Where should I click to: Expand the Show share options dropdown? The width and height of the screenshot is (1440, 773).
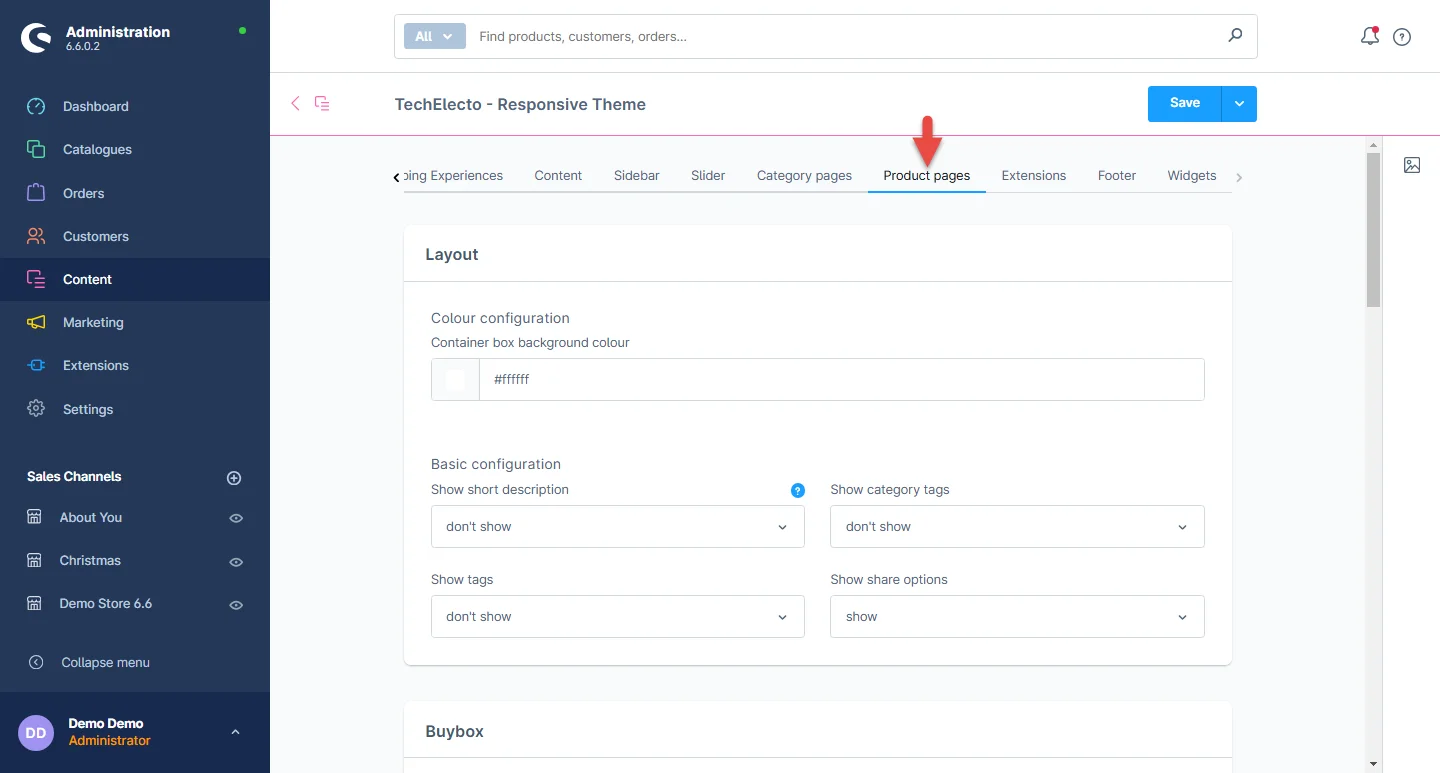click(1016, 617)
